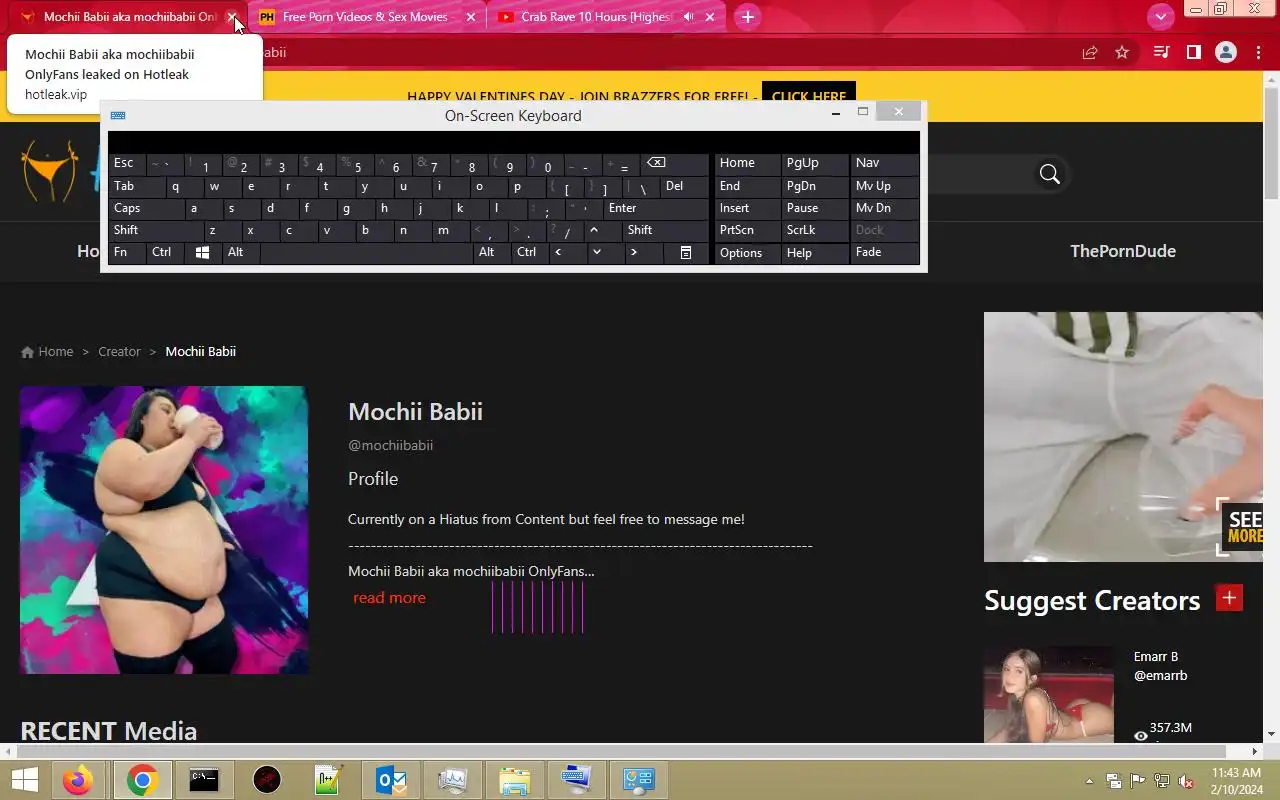Toggle the ScrLk key on the On-Screen Keyboard

(x=816, y=230)
